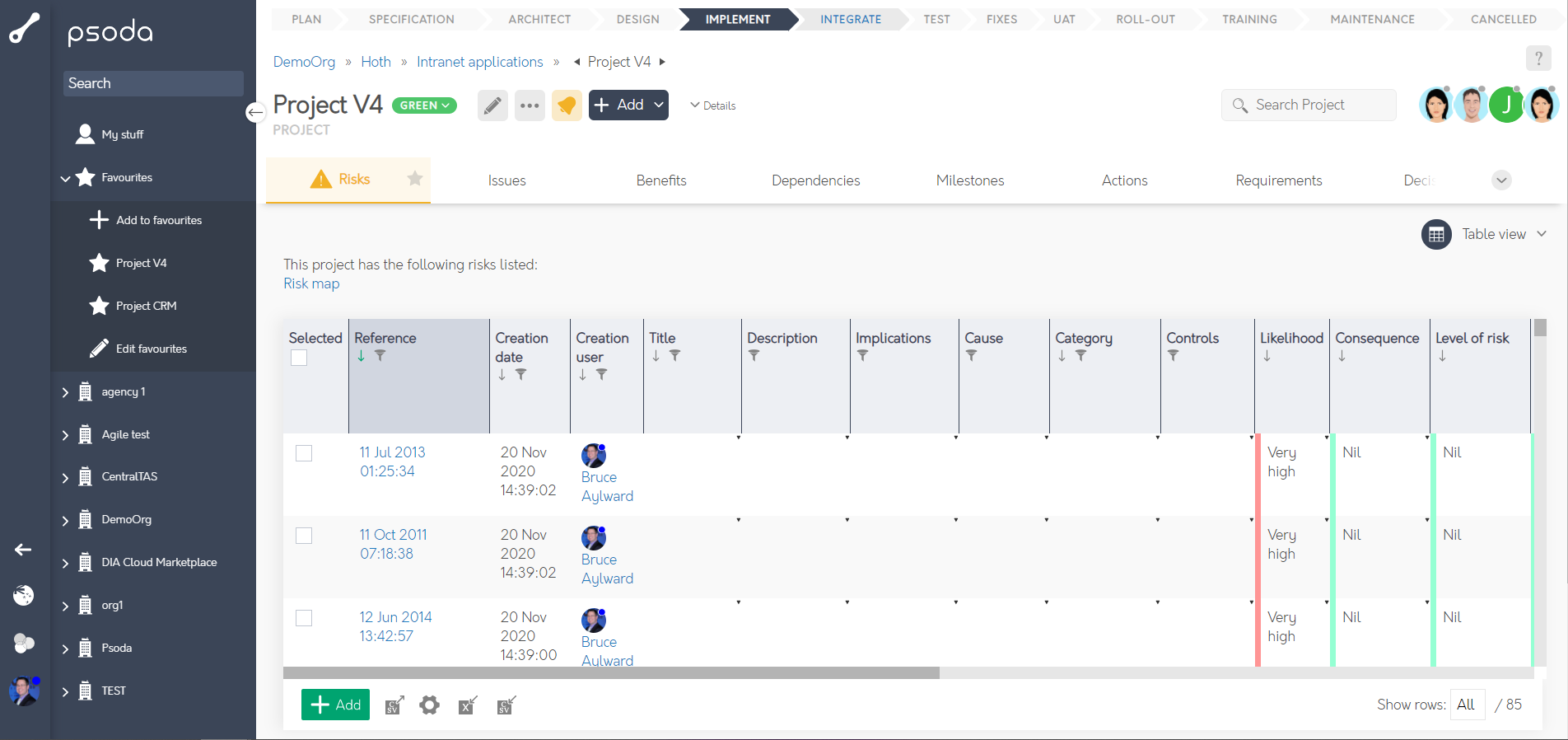
Task: Collapse the sidebar with the arrow circle
Action: (x=255, y=112)
